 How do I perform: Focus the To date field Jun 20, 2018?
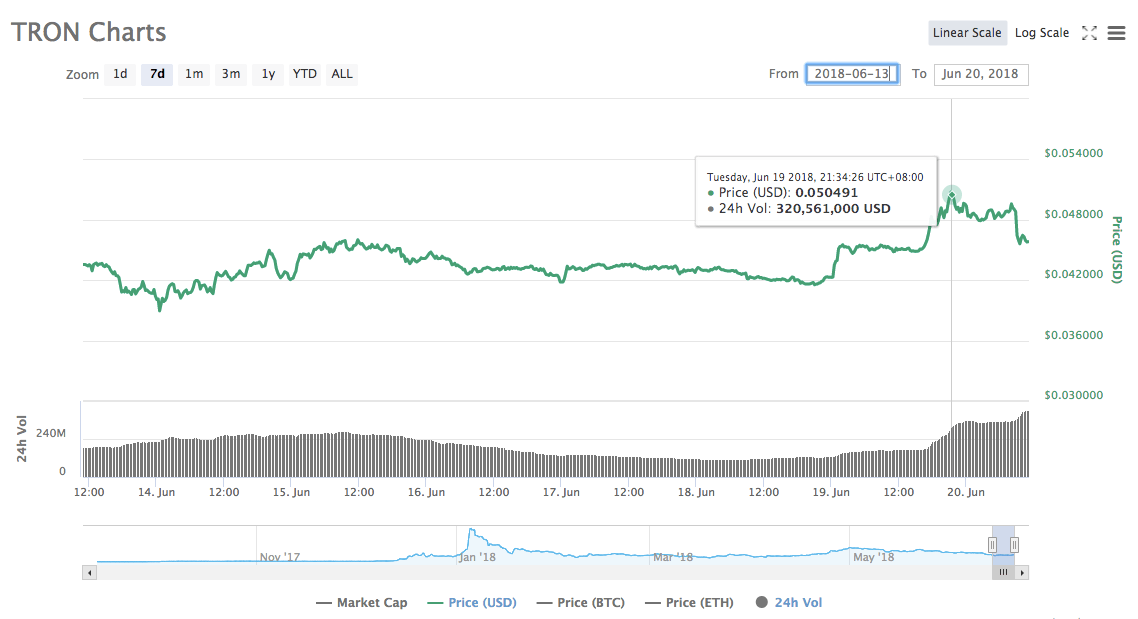981,74
